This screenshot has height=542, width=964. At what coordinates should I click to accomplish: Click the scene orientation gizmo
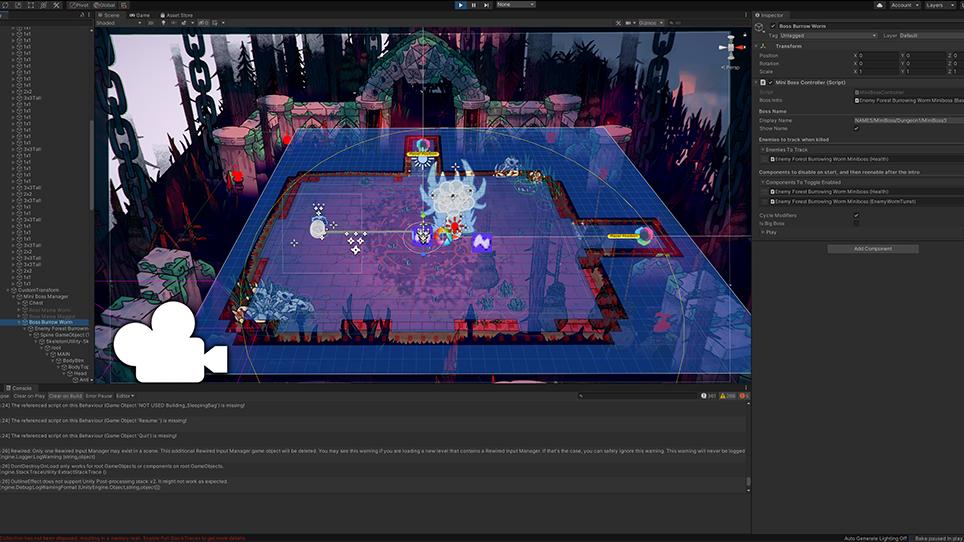[x=732, y=48]
